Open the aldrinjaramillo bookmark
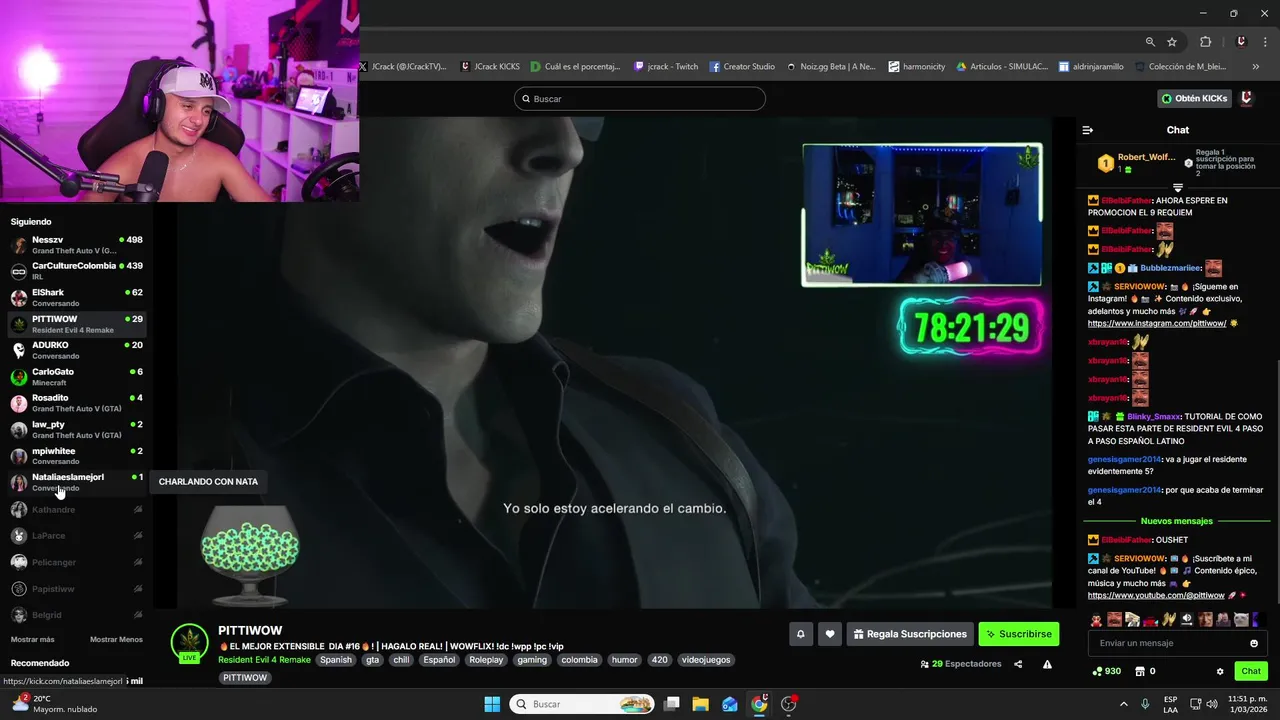The height and width of the screenshot is (720, 1280). (x=1091, y=67)
